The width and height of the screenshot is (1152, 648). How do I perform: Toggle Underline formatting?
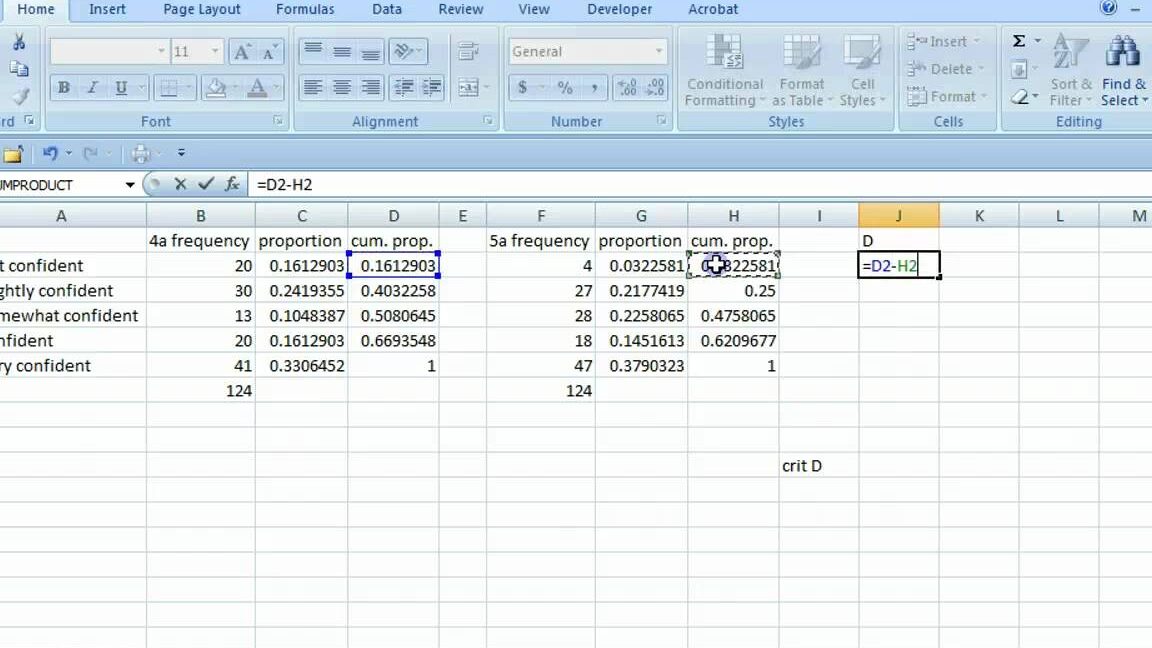pos(121,88)
